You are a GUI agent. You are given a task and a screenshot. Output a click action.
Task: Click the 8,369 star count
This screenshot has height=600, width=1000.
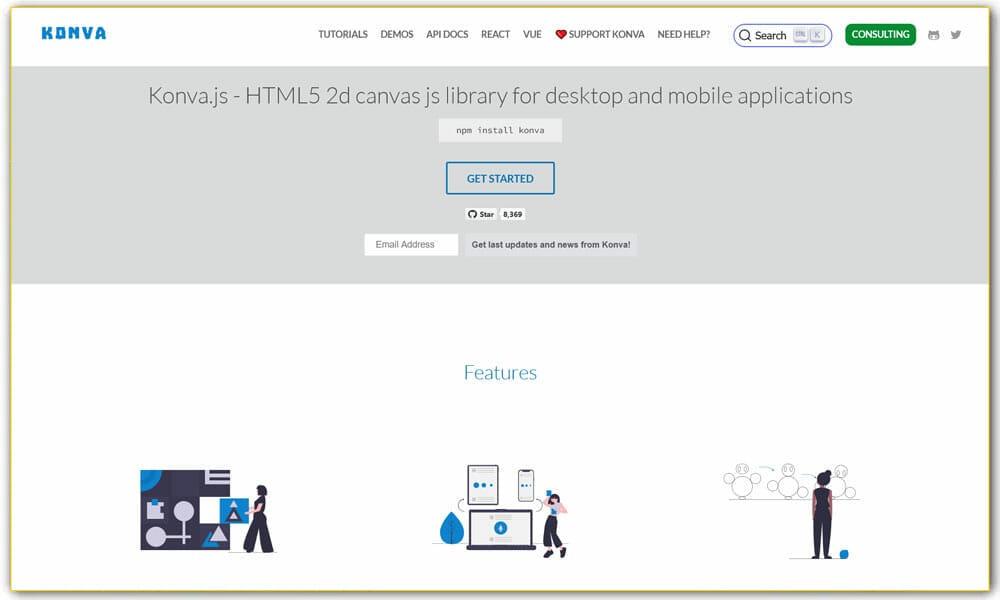tap(512, 214)
